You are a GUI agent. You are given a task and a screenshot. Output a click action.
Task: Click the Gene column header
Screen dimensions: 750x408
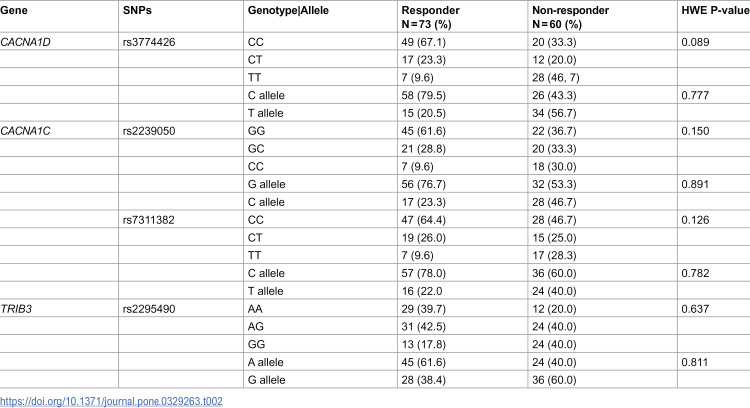[x=14, y=11]
